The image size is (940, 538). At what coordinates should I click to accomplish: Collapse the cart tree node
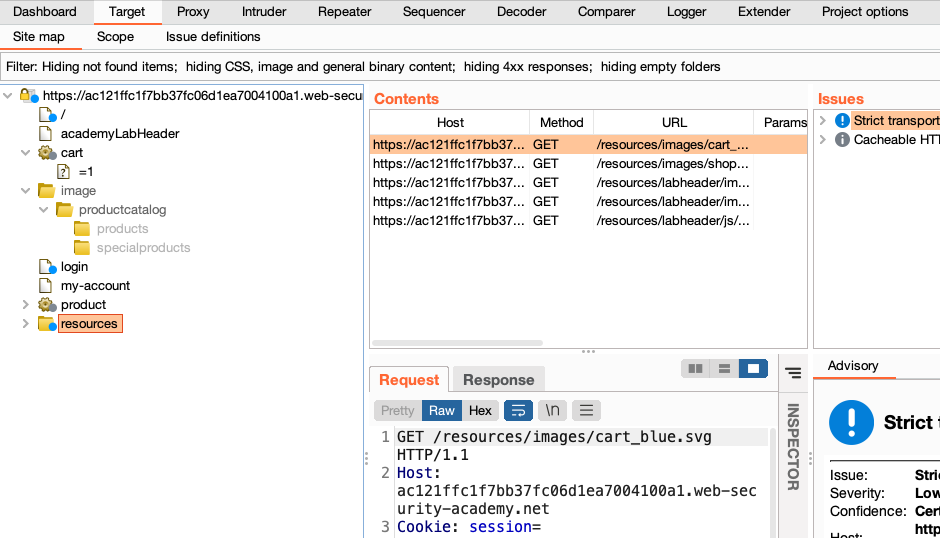click(x=26, y=152)
